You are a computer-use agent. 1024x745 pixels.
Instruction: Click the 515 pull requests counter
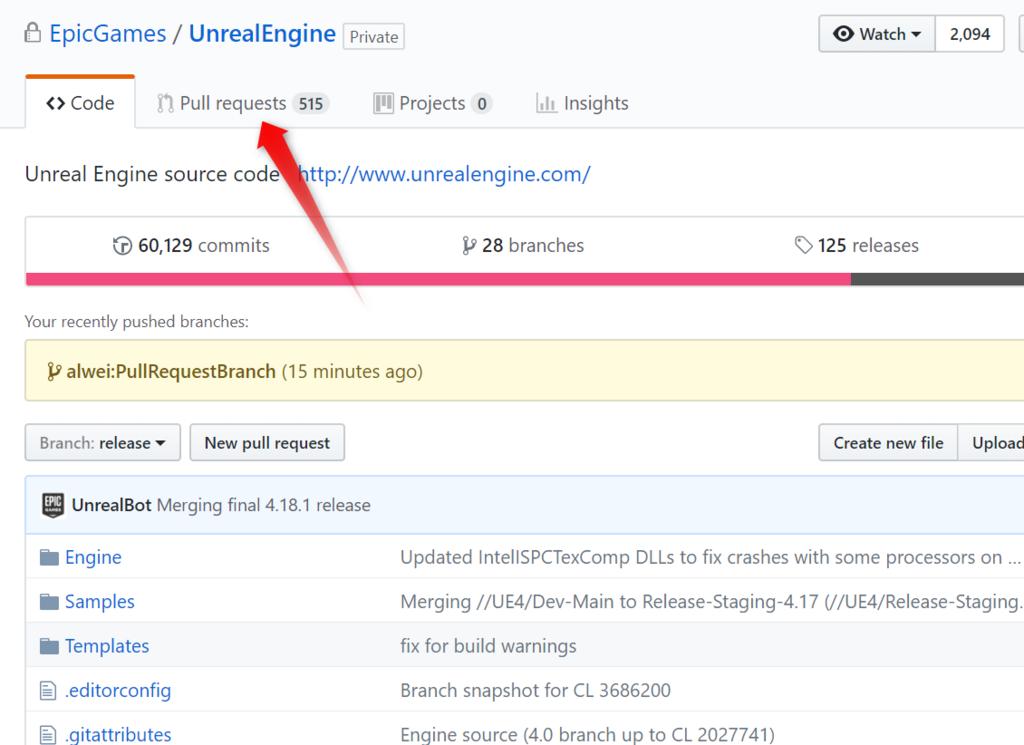311,104
